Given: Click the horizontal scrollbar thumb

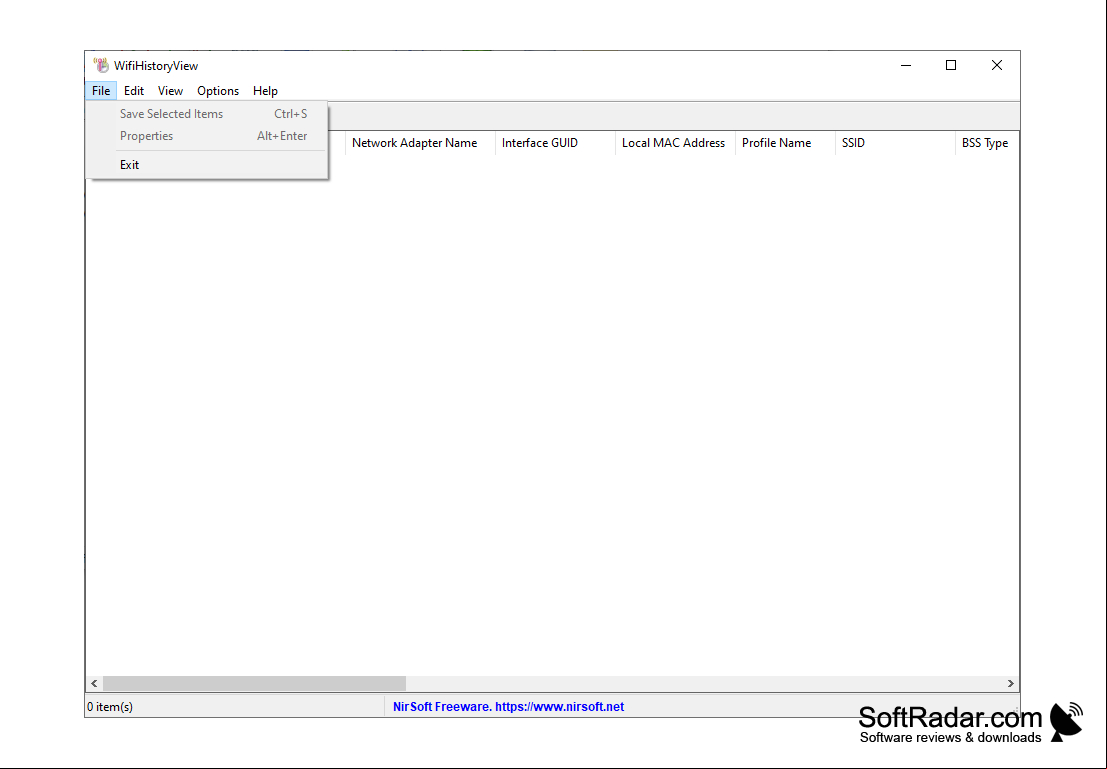Looking at the screenshot, I should [254, 684].
